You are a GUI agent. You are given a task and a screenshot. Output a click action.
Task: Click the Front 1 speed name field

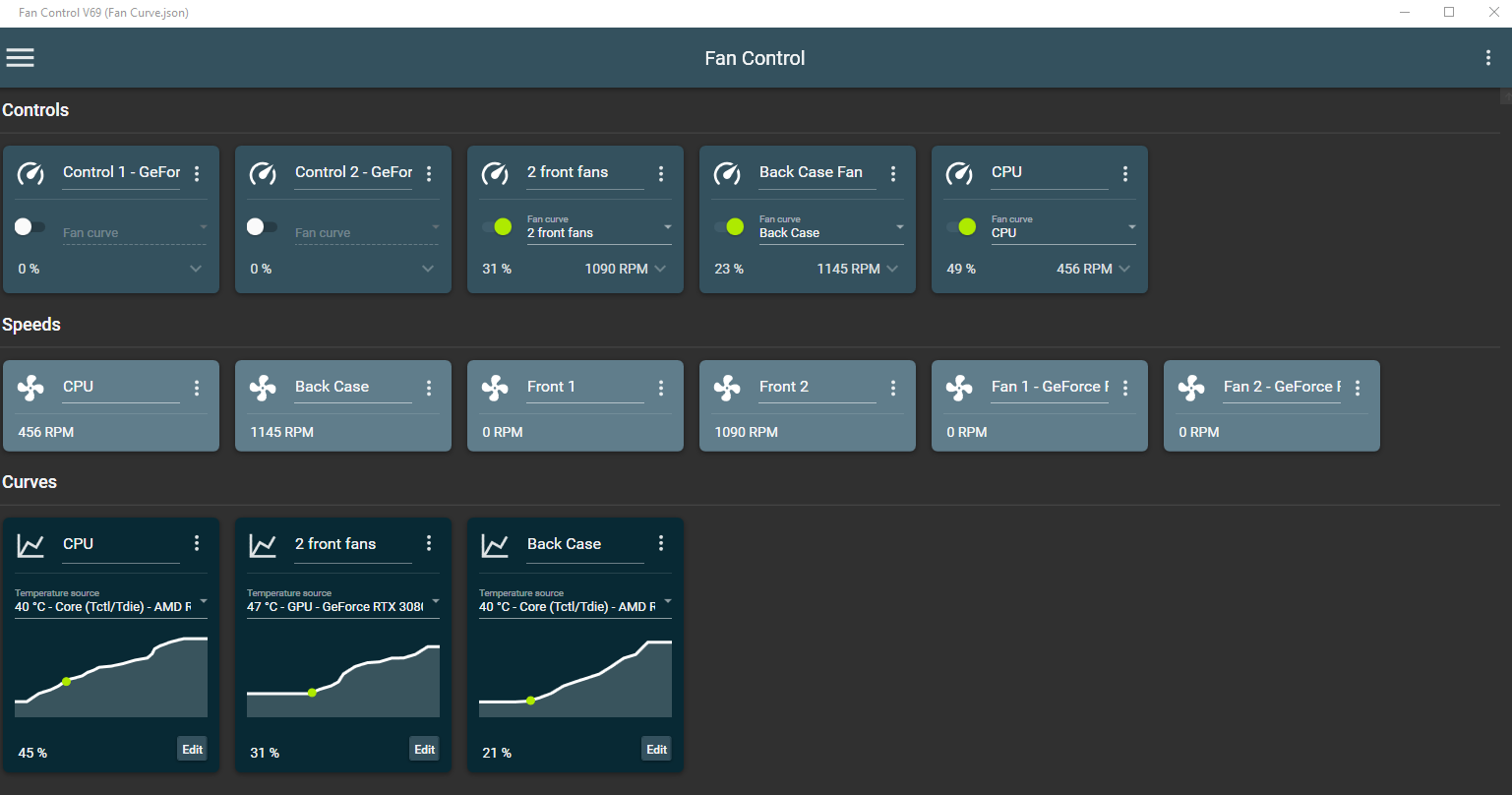click(x=585, y=388)
